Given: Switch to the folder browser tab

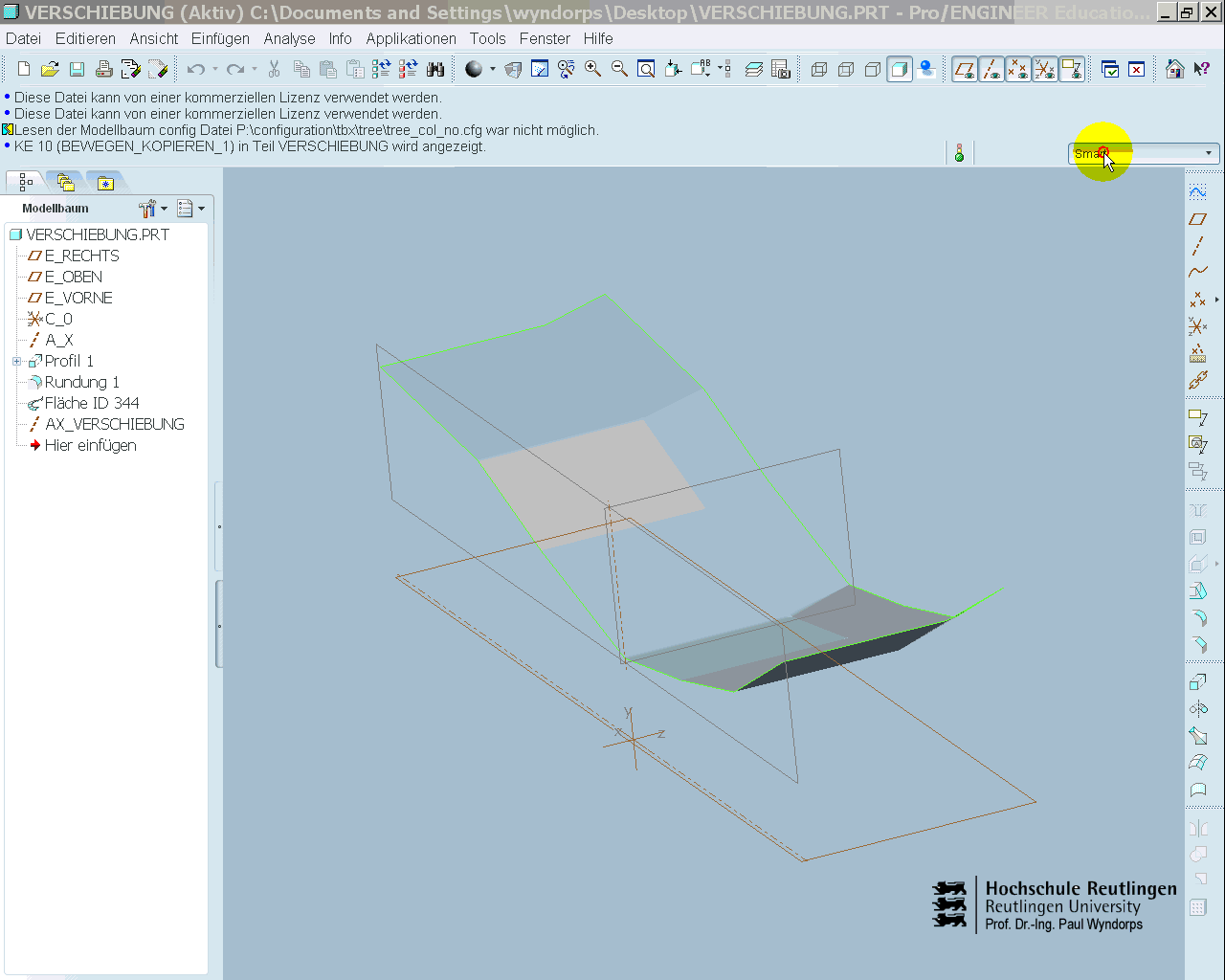Looking at the screenshot, I should tap(65, 182).
